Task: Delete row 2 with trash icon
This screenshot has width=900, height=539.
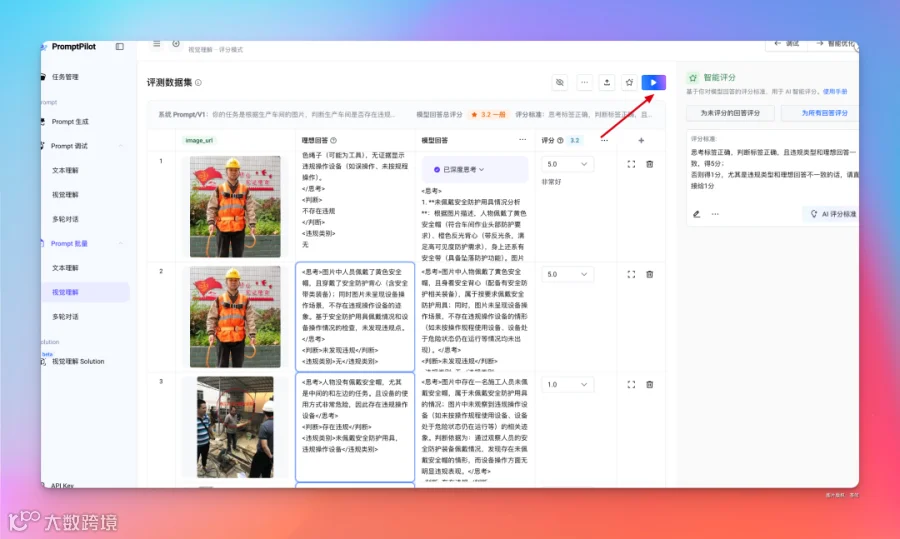Action: point(650,274)
